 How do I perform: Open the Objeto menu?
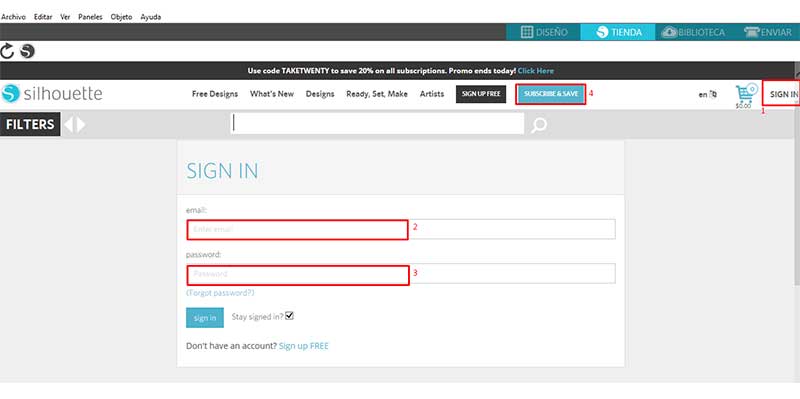tap(121, 17)
